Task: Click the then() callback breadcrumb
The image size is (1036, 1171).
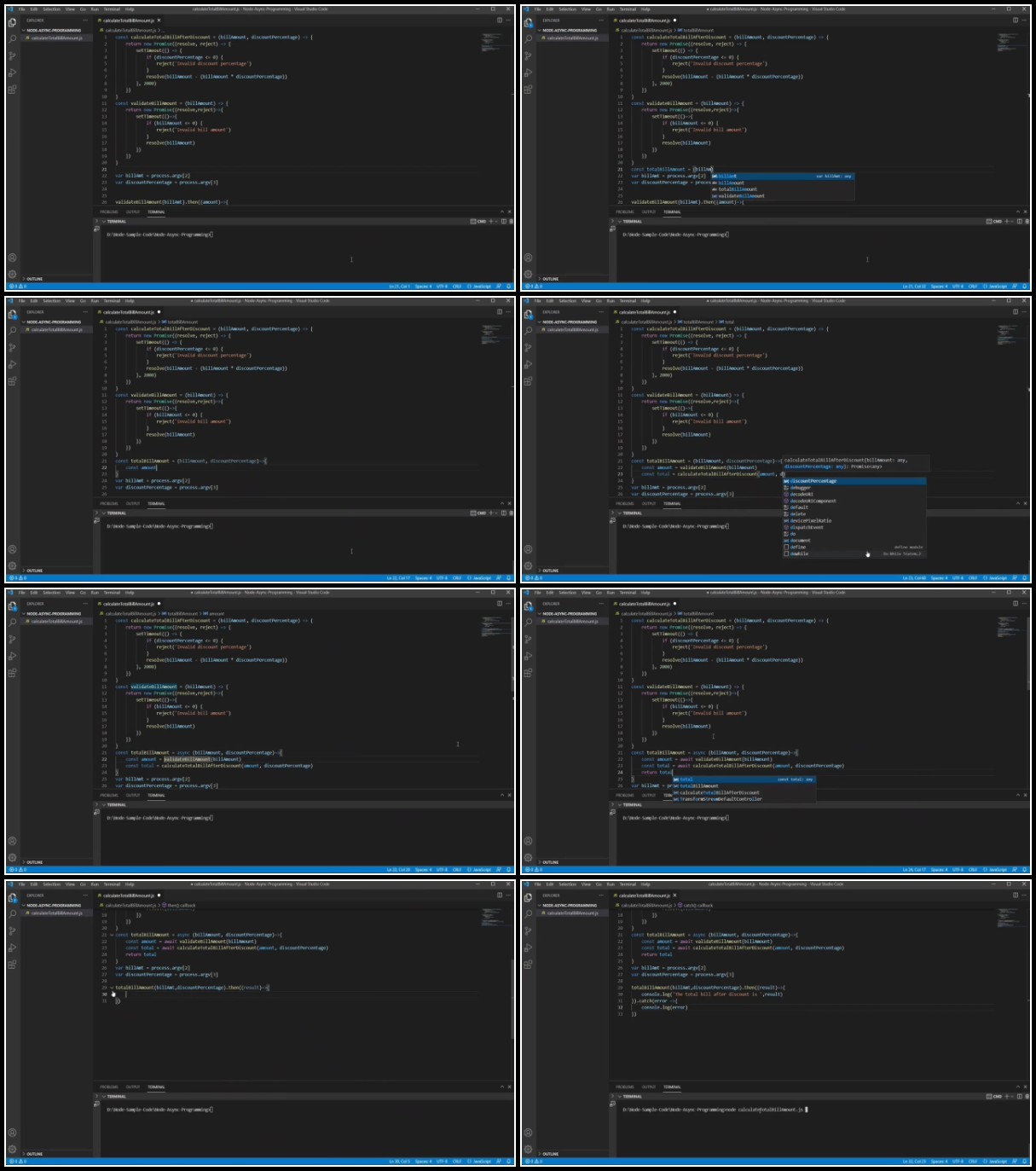Action: [x=181, y=905]
